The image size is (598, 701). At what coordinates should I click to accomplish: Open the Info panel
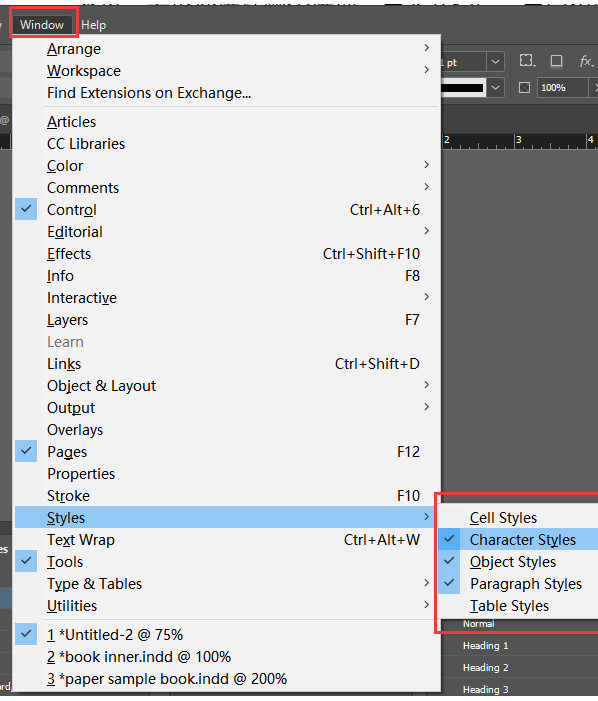[x=227, y=275]
